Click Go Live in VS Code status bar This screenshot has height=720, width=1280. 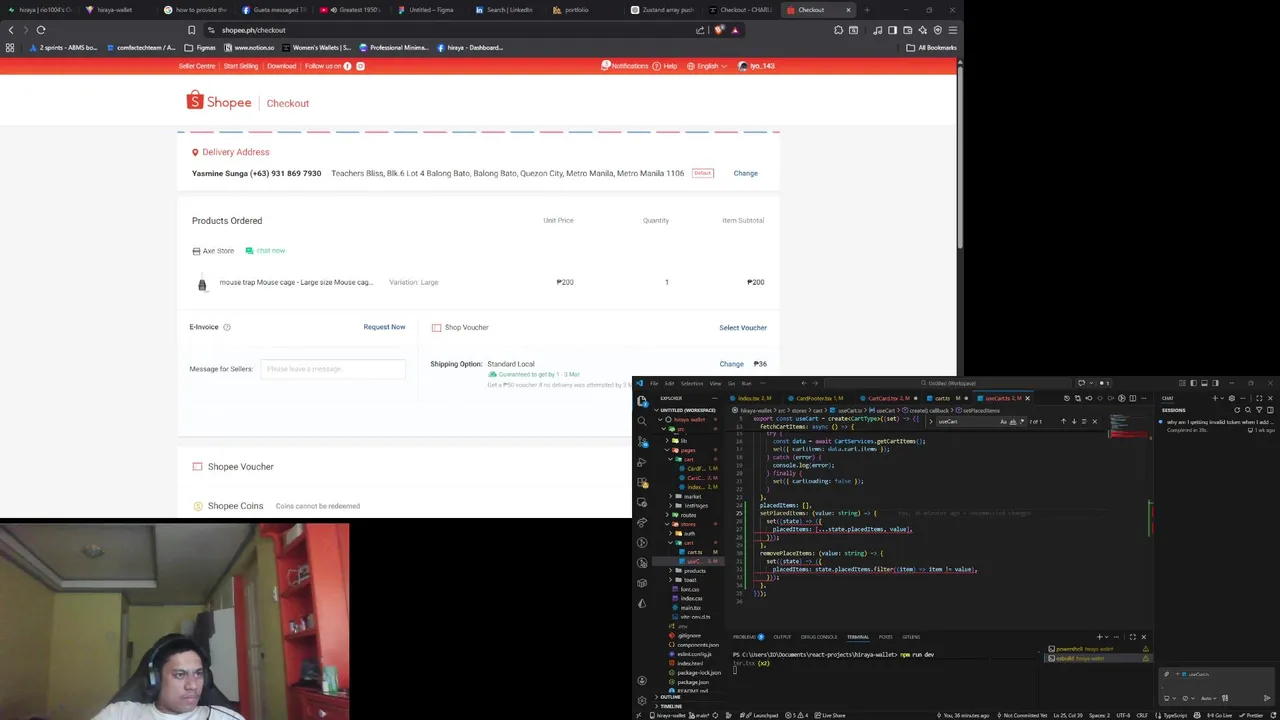pos(1220,715)
